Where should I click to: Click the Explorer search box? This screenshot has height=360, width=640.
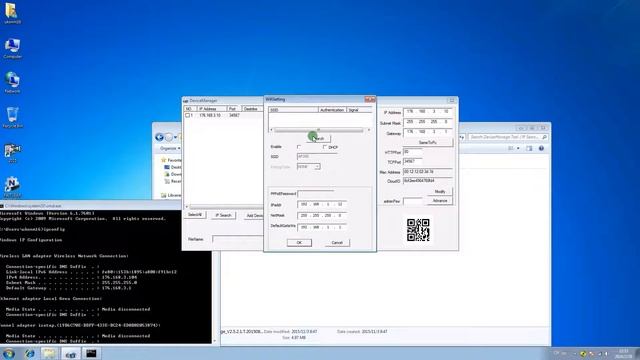coord(508,137)
